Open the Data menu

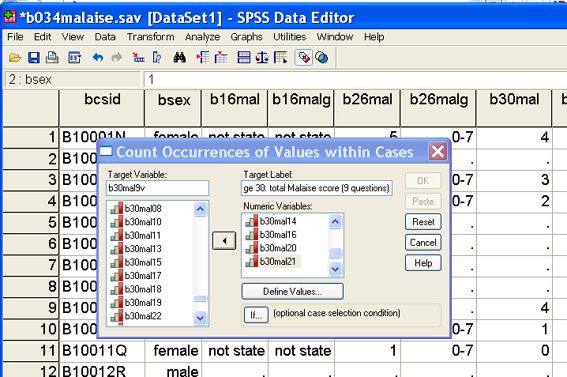tap(105, 37)
